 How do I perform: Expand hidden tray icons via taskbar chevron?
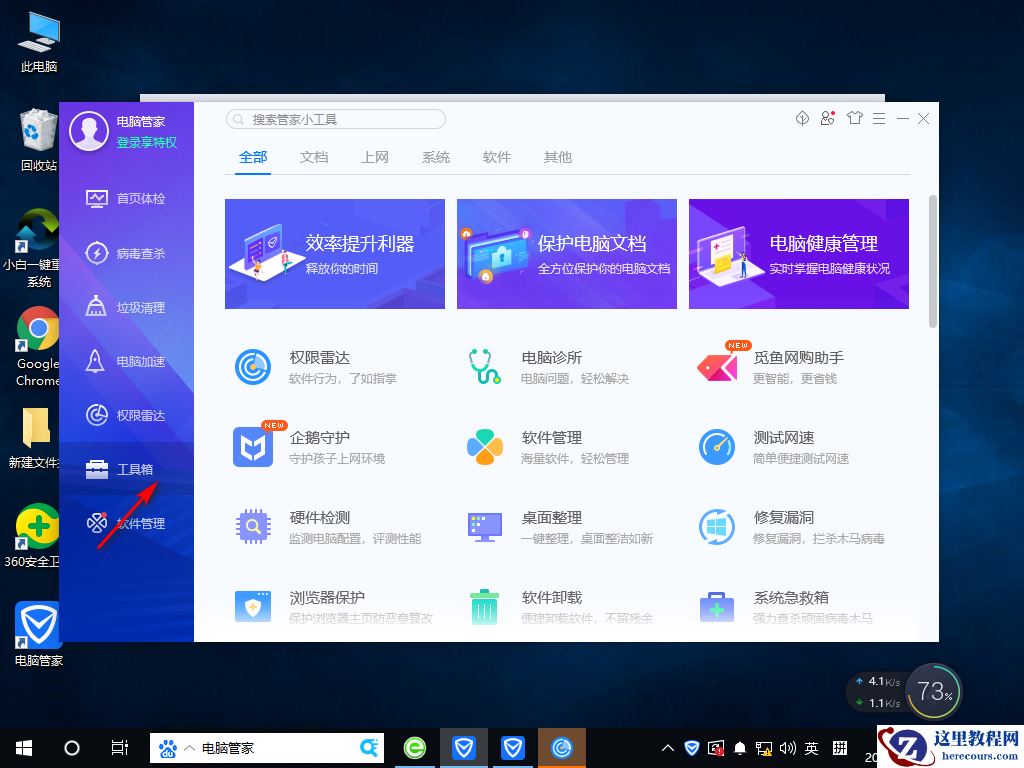667,747
